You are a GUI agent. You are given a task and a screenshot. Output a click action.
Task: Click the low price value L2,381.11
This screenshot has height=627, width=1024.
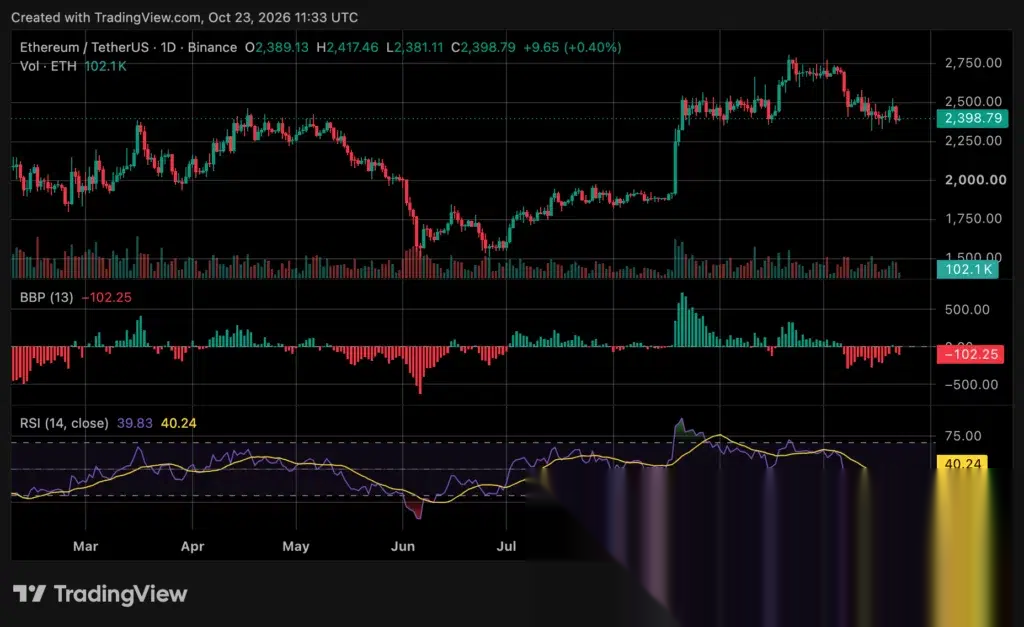pos(414,48)
